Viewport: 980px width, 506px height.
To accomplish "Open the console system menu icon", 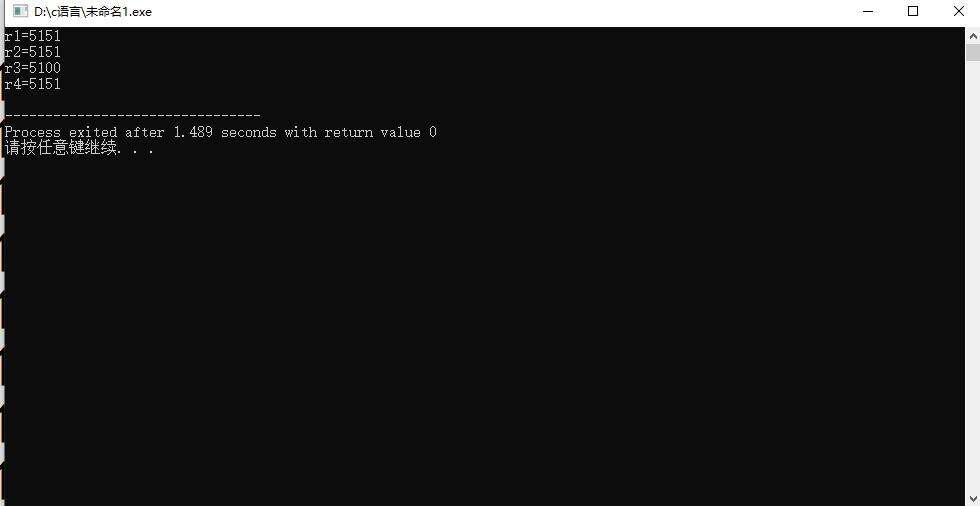I will click(x=20, y=11).
